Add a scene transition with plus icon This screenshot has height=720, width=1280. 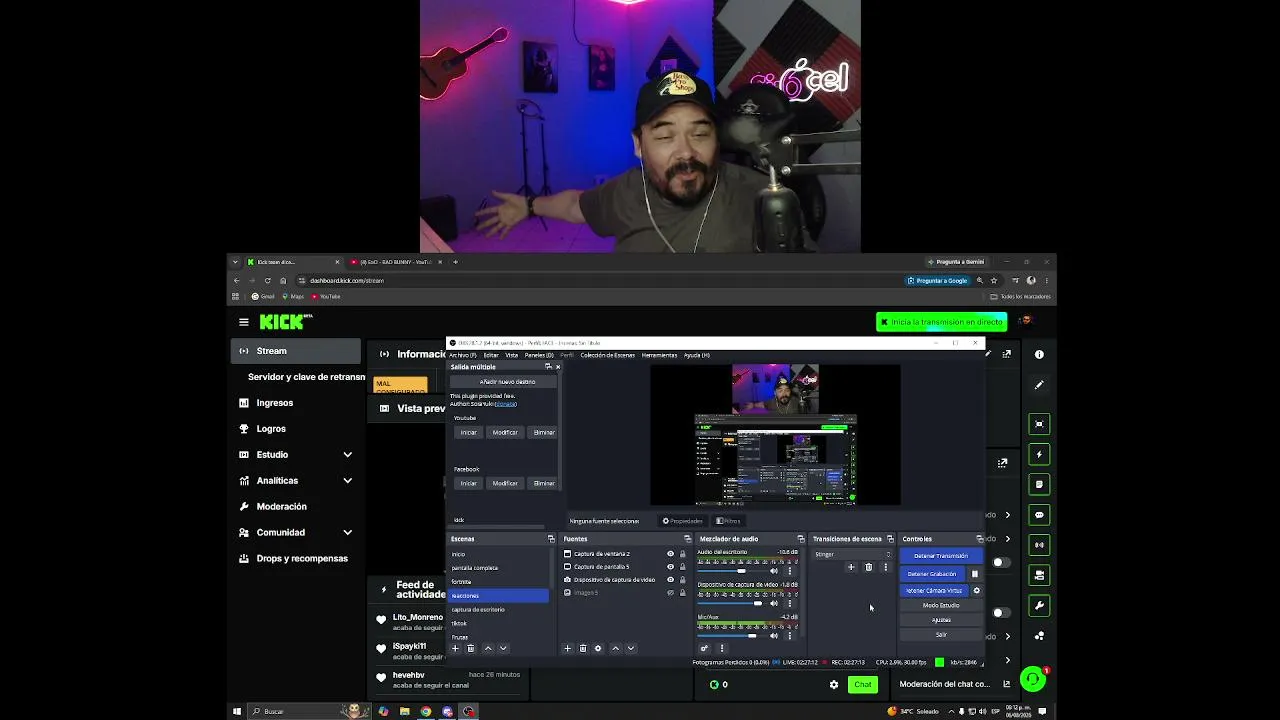[851, 567]
